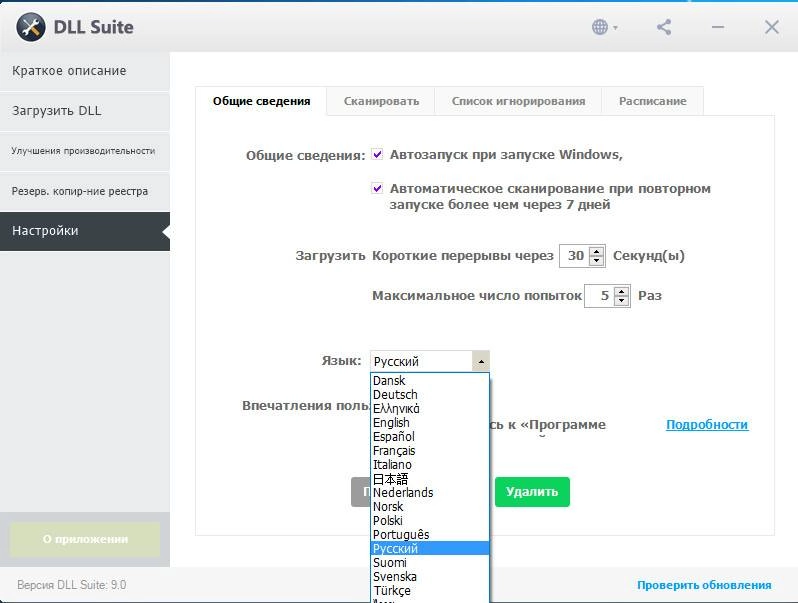
Task: Switch to the Расписание tab
Action: pos(652,101)
